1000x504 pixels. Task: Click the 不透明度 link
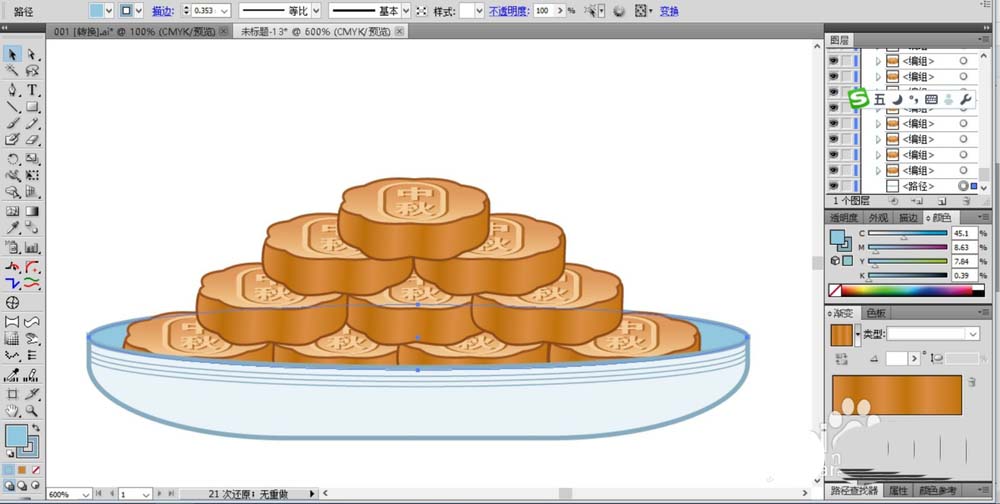point(508,11)
